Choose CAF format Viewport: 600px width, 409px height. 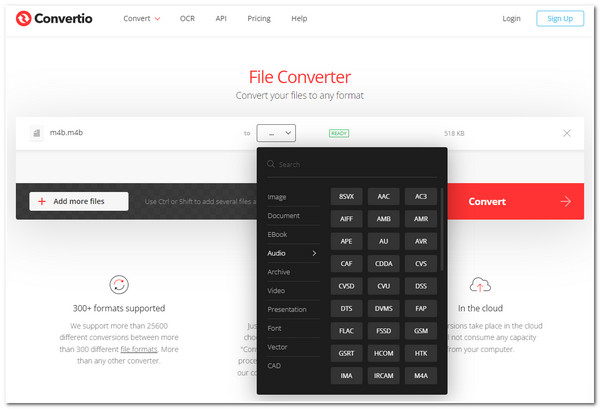pyautogui.click(x=346, y=264)
